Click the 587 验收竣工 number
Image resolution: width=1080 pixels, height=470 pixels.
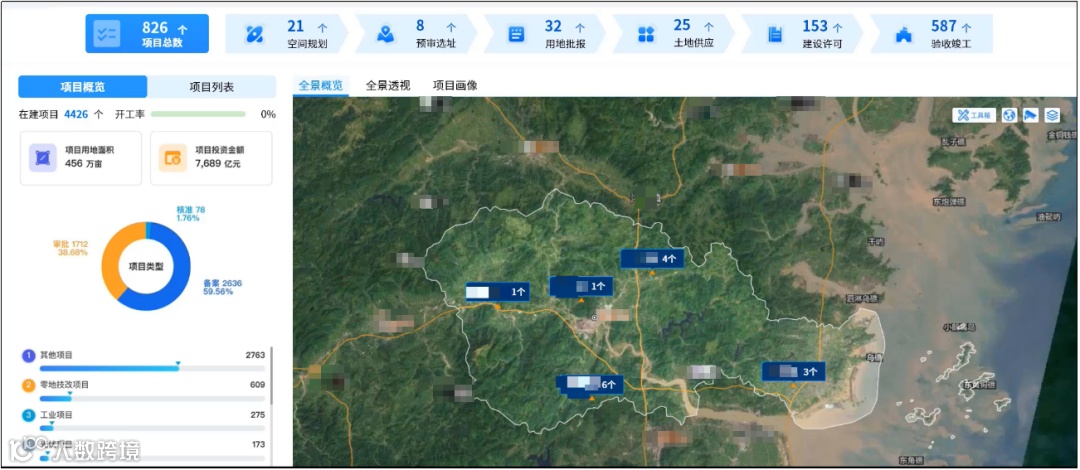(944, 26)
